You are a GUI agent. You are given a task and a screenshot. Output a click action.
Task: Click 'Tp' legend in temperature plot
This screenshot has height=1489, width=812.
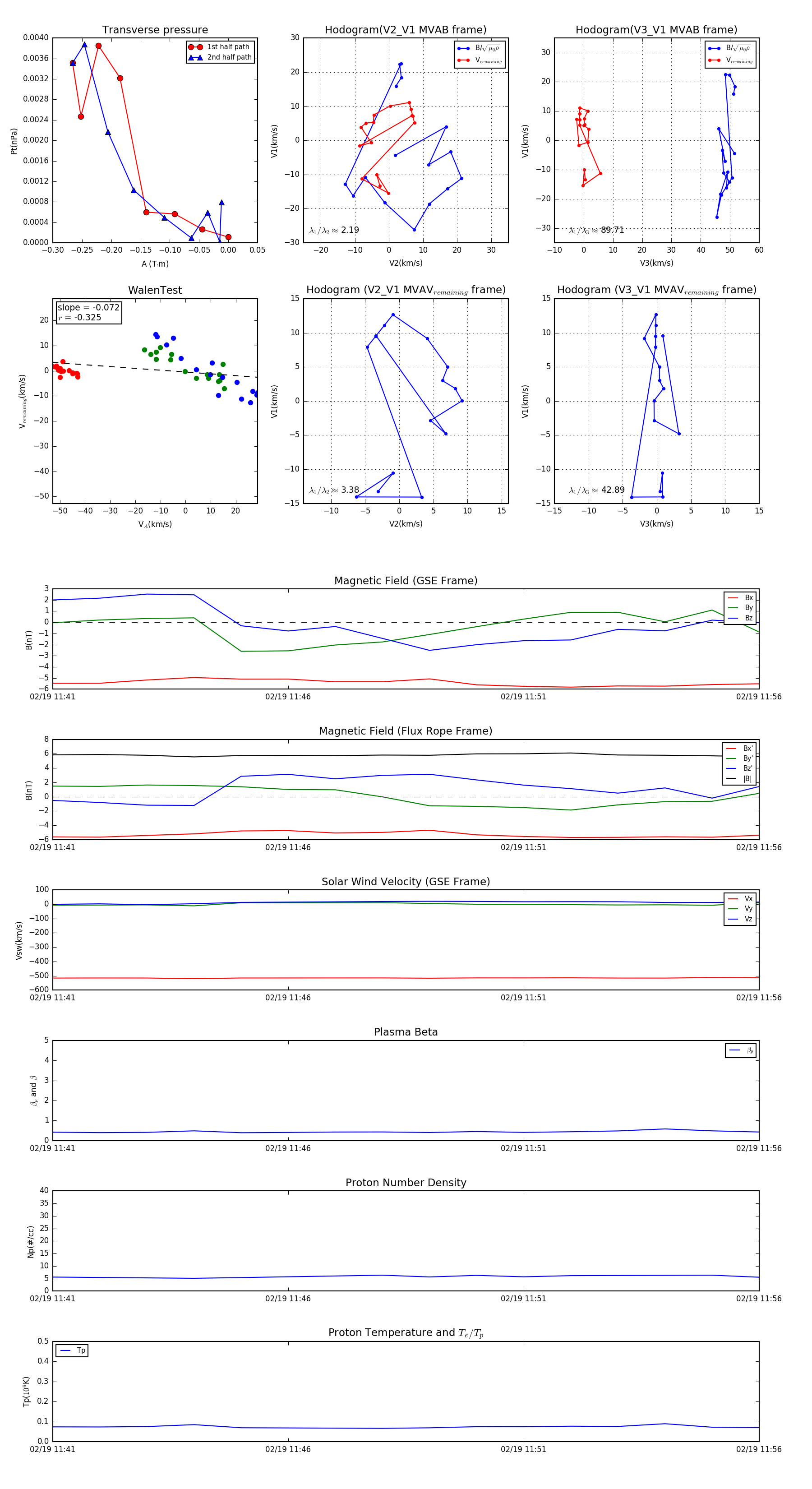tap(72, 1351)
